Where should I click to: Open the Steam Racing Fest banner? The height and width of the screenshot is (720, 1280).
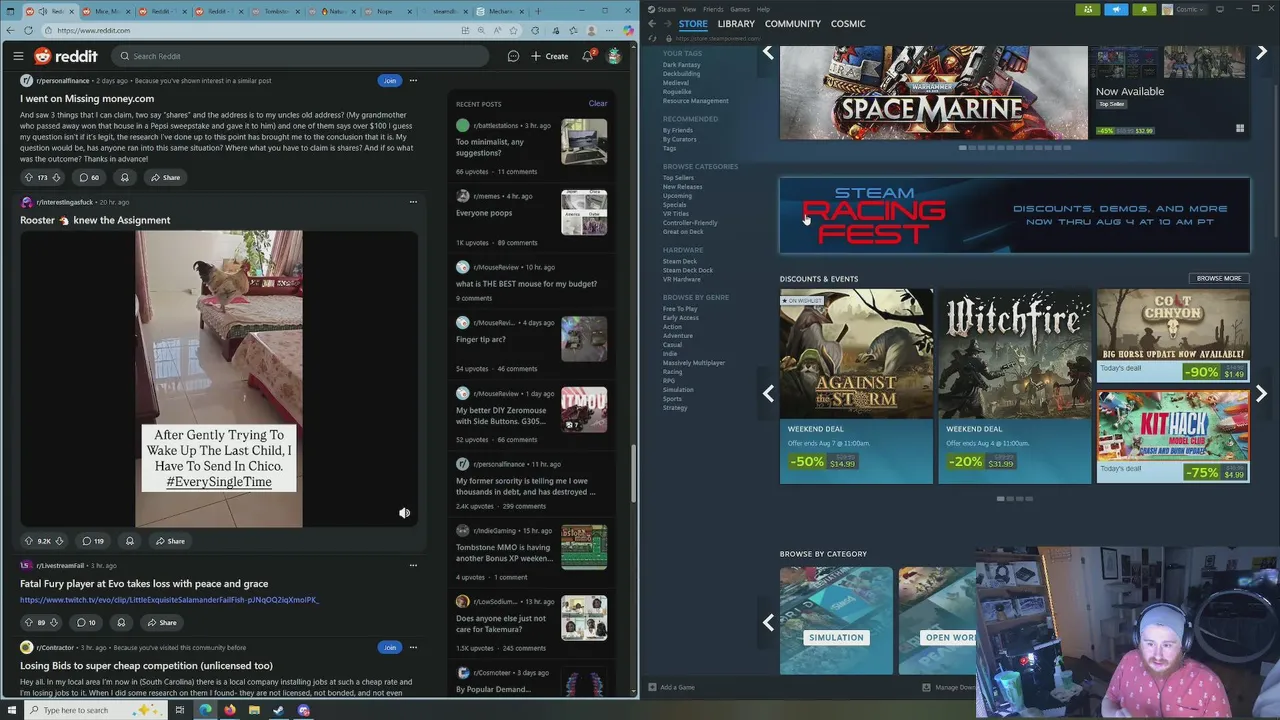[1014, 215]
